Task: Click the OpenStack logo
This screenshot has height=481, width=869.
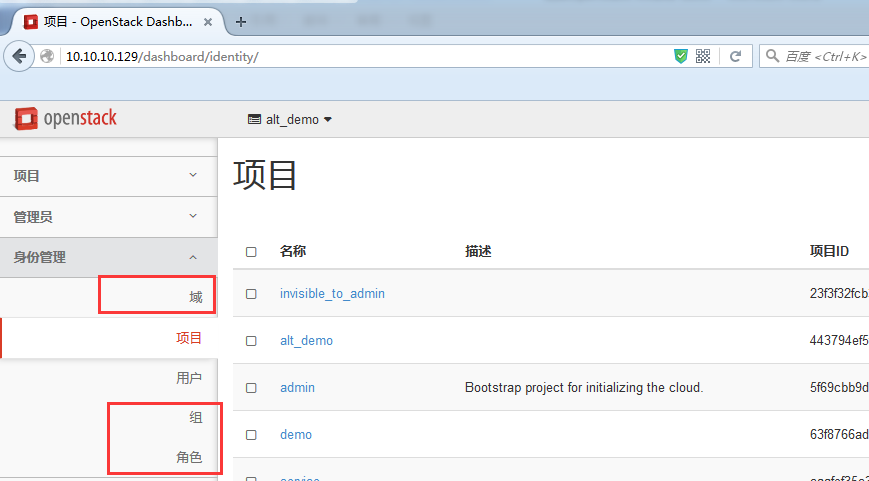Action: click(65, 119)
